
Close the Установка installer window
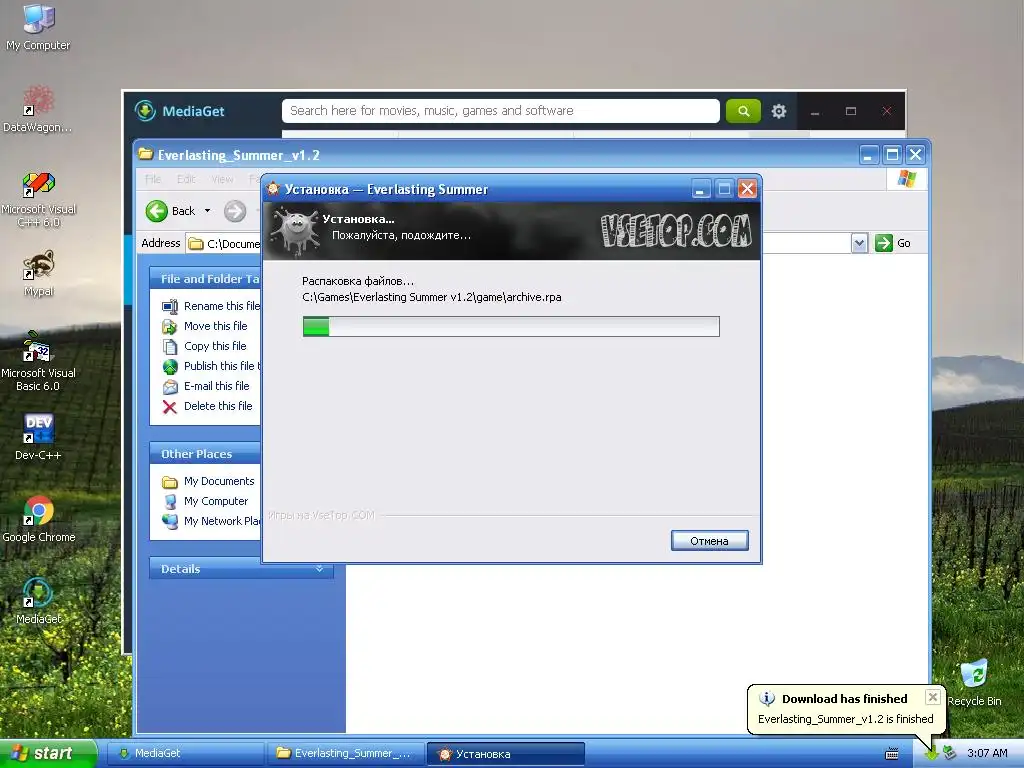(x=747, y=189)
